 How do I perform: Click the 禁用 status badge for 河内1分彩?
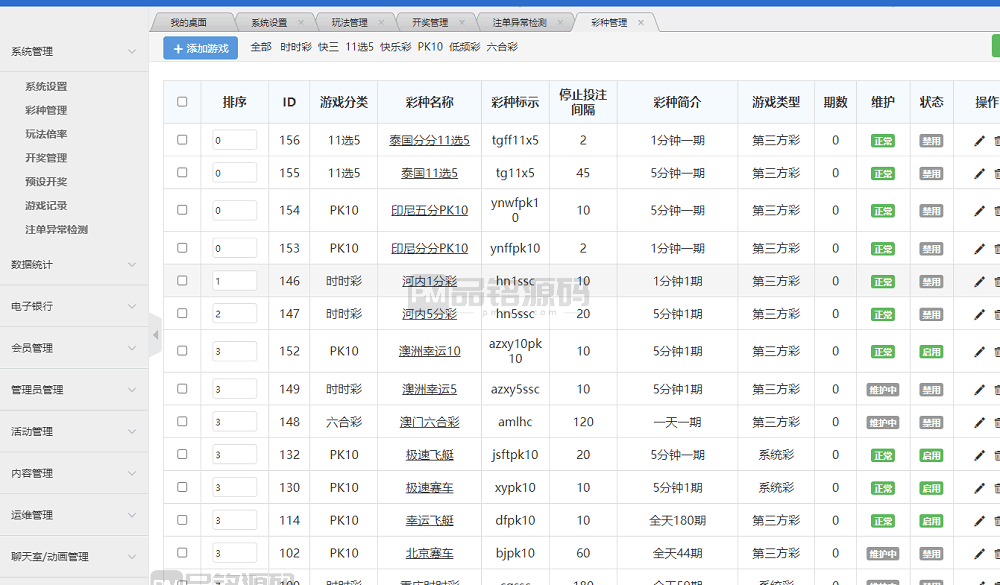tap(931, 282)
